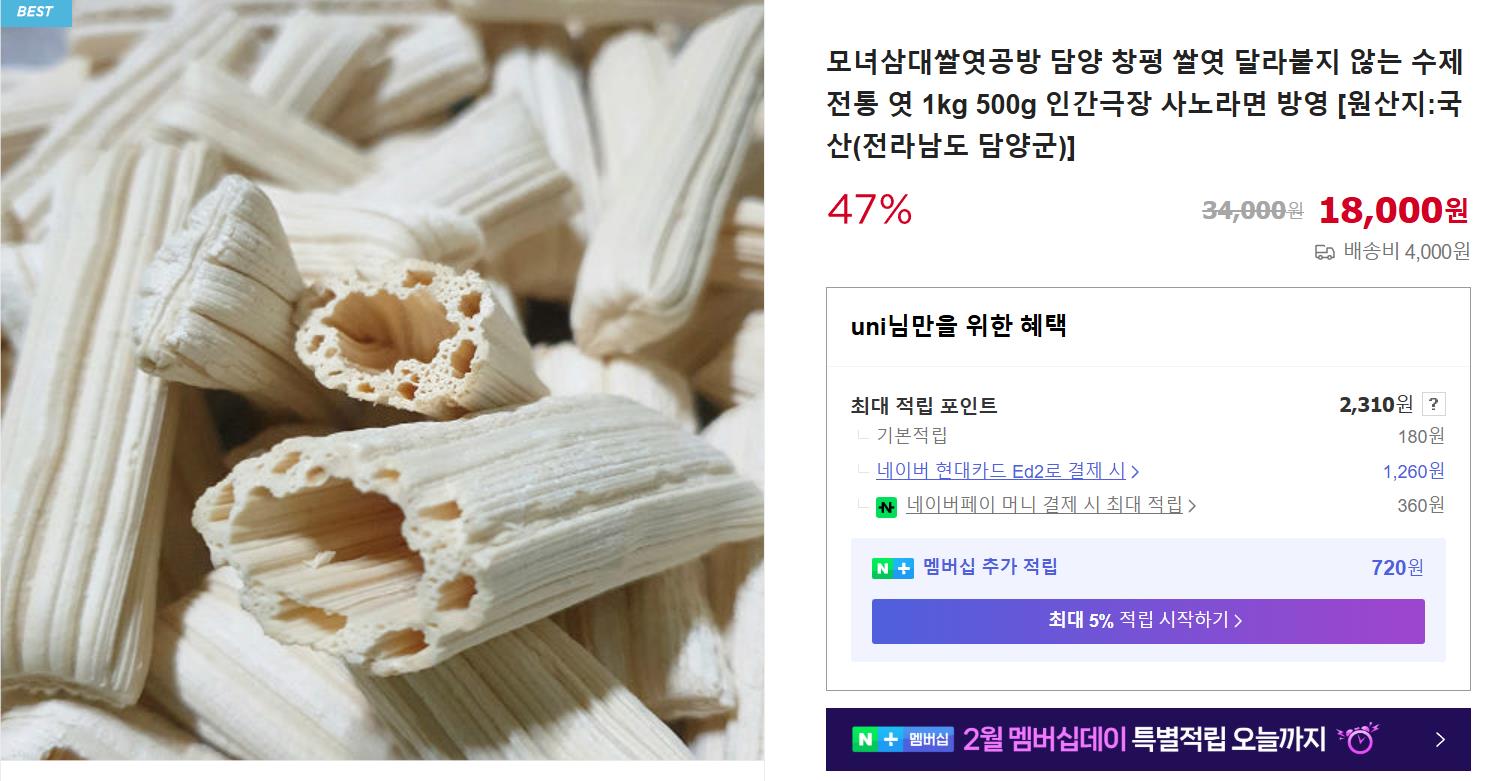
Task: Expand chevron next to 현대카드 Ed2 link
Action: tap(1135, 472)
